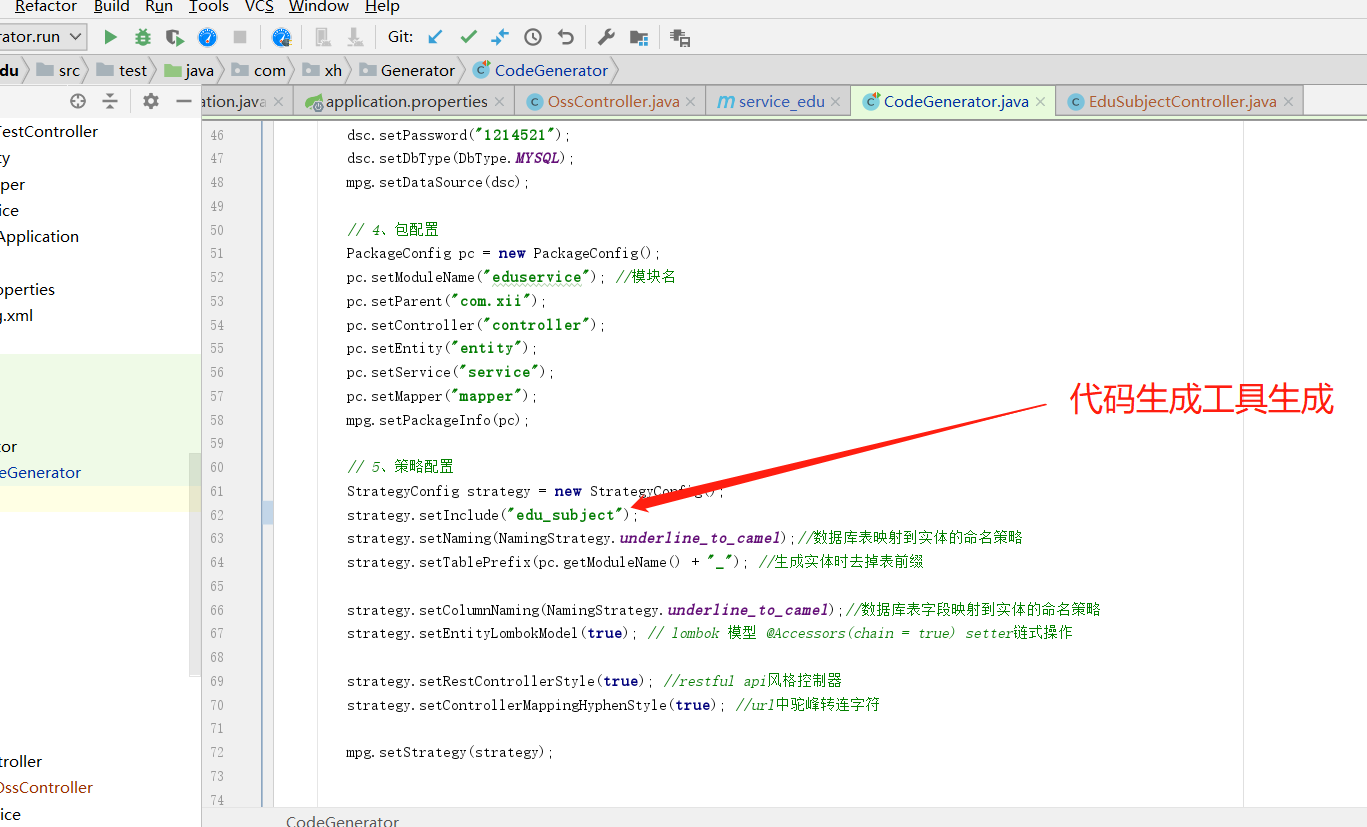Click line number 51 in the gutter

click(217, 254)
